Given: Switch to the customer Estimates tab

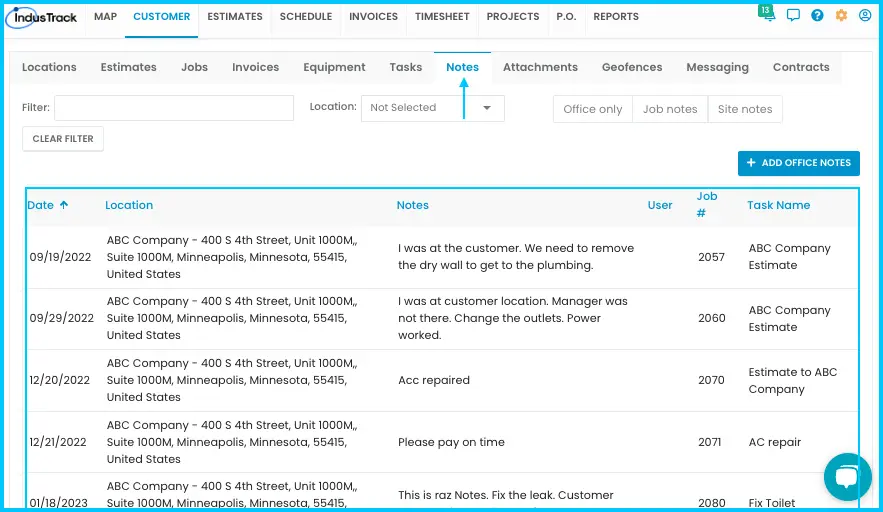Looking at the screenshot, I should click(x=128, y=67).
